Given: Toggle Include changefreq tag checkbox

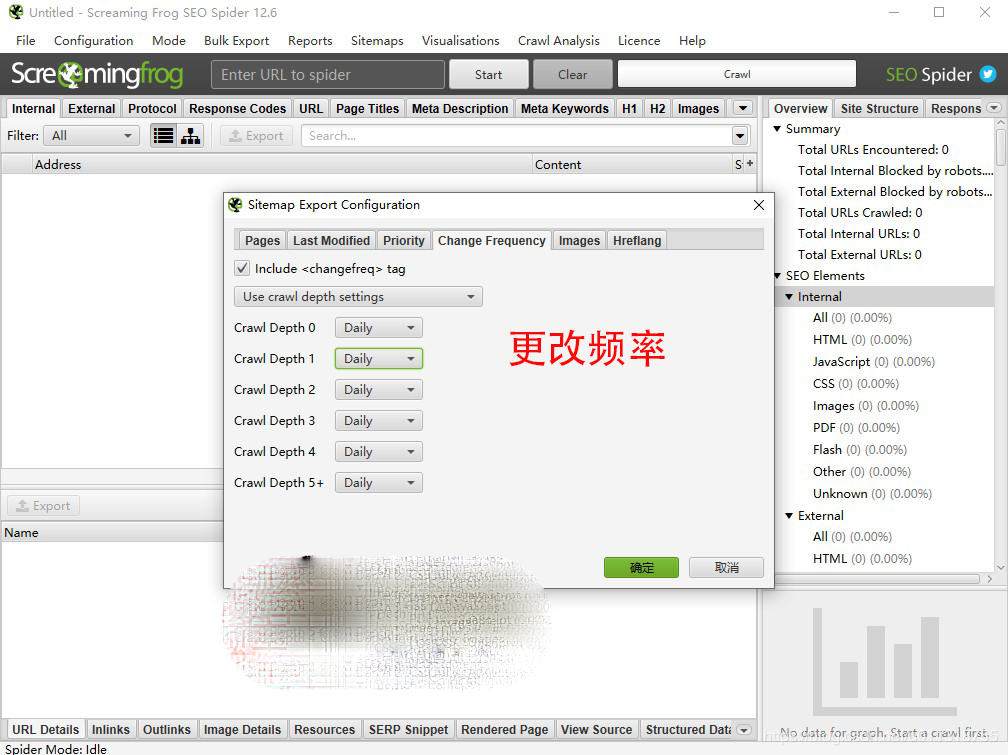Looking at the screenshot, I should 242,268.
